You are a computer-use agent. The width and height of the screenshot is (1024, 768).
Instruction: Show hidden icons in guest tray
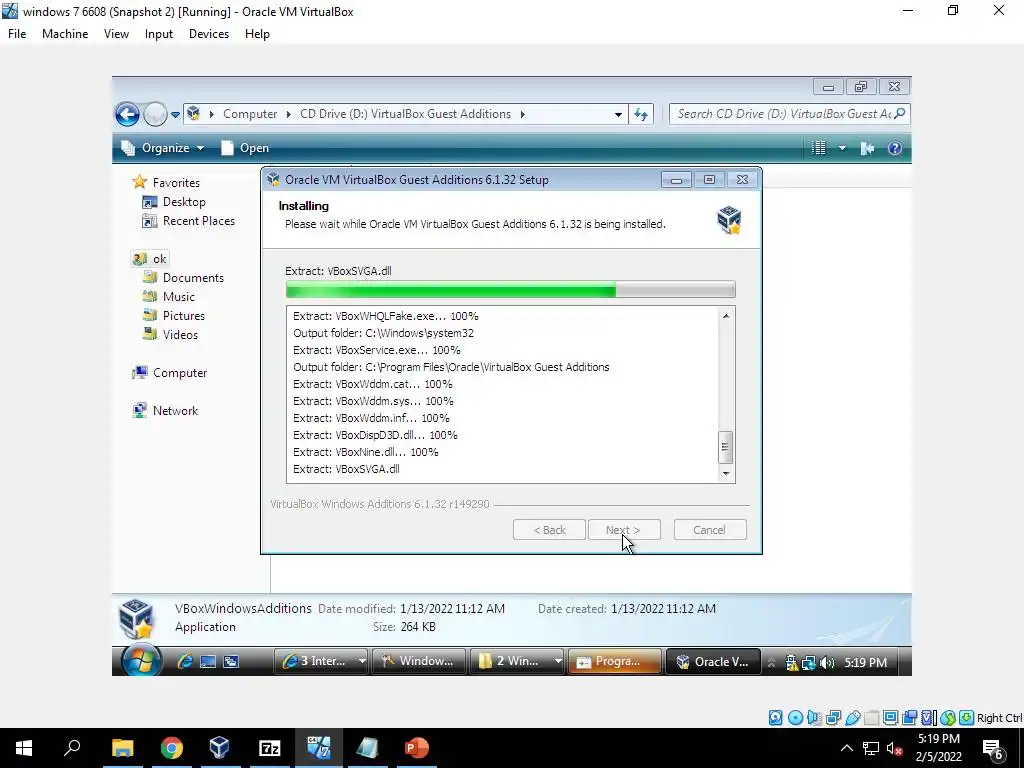tap(771, 663)
